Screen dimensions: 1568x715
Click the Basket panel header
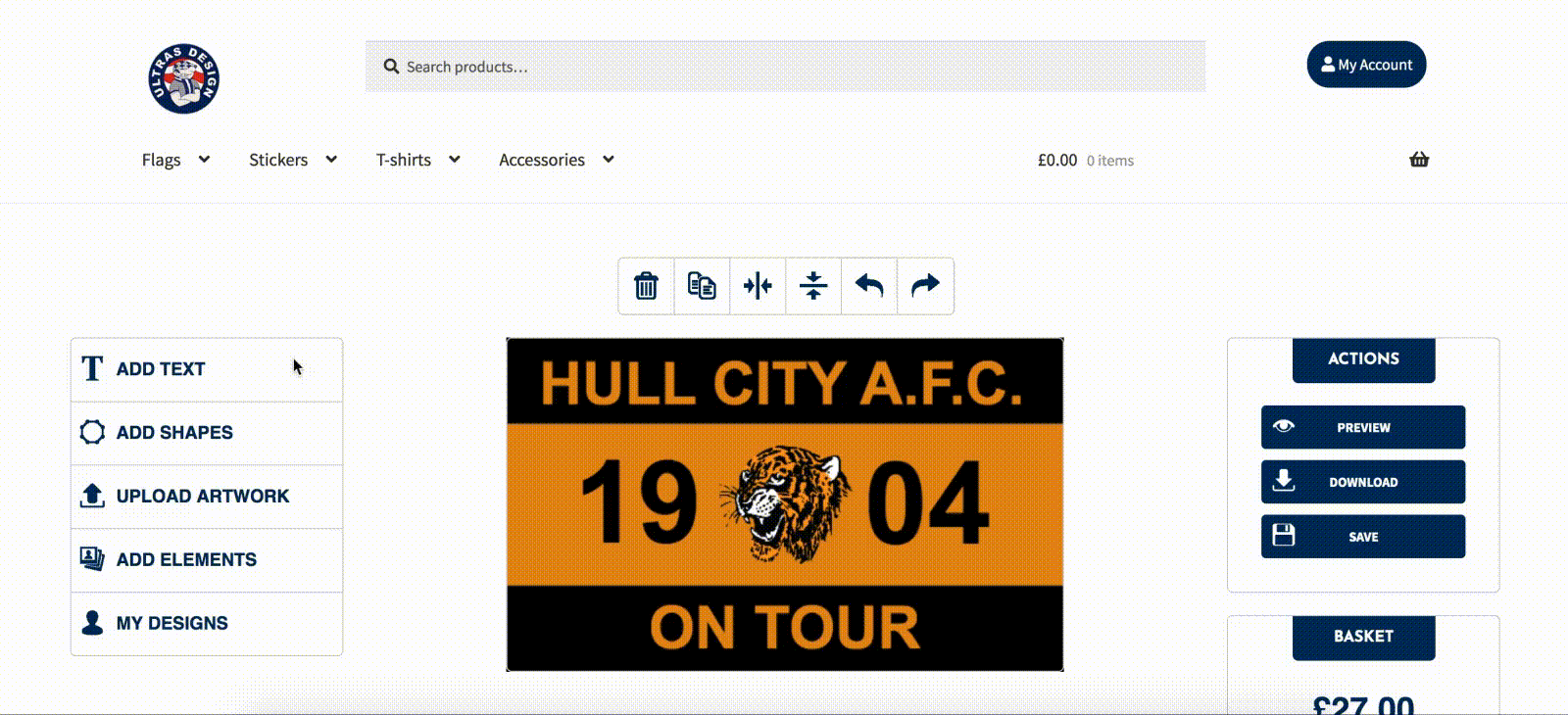click(1363, 638)
